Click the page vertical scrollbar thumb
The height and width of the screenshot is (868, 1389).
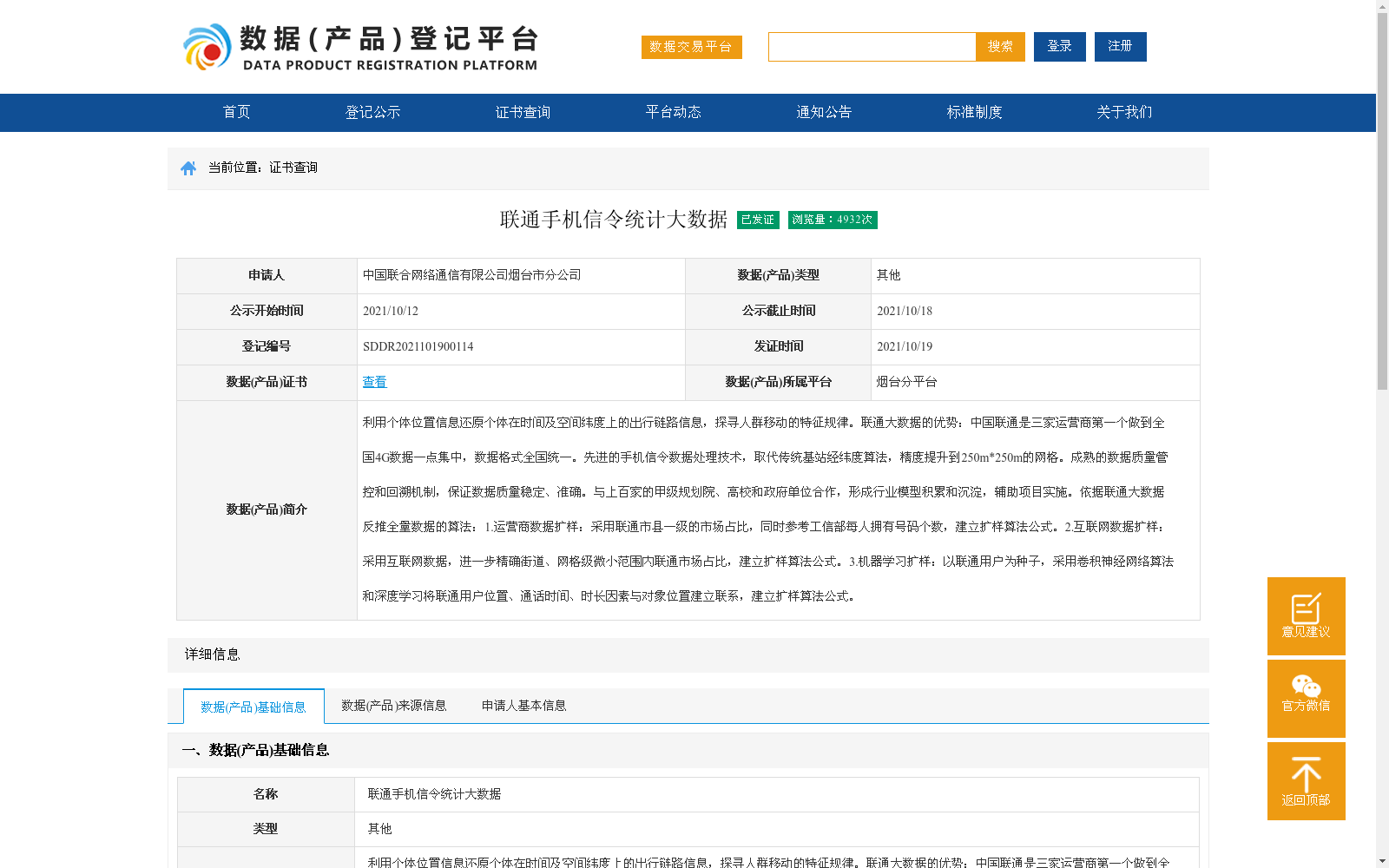click(x=1382, y=202)
